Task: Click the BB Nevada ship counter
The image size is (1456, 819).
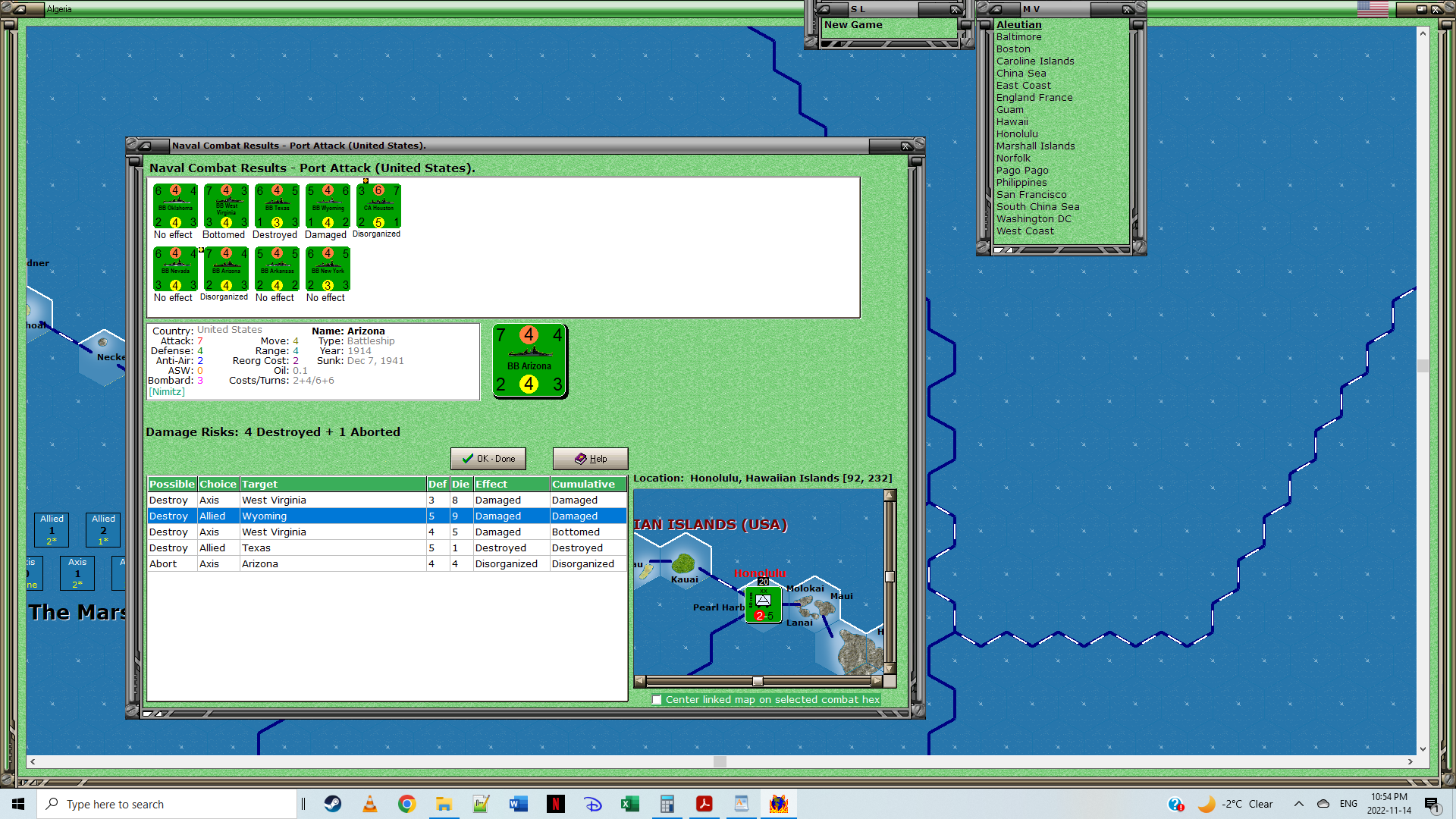Action: click(175, 268)
